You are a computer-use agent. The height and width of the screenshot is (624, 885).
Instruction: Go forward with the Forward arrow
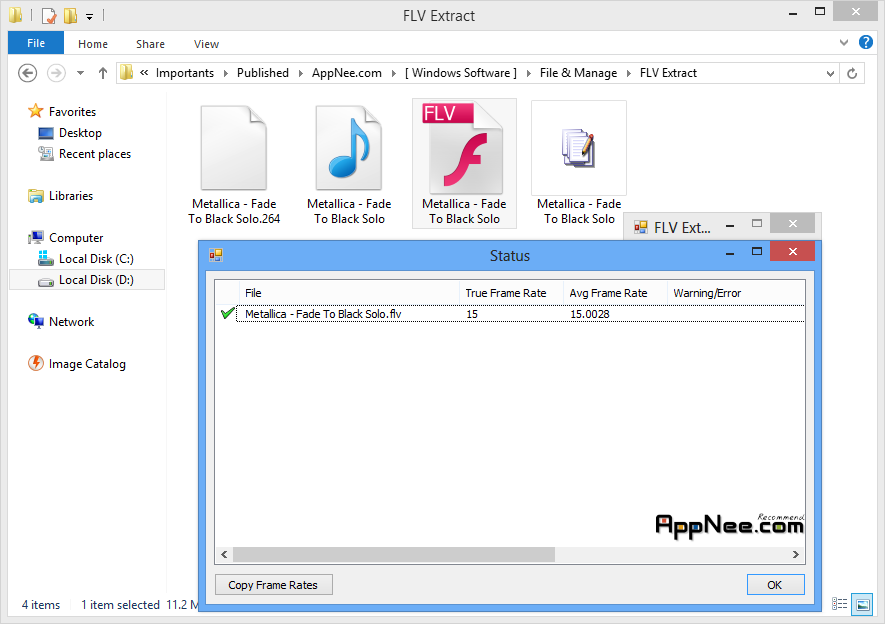pyautogui.click(x=56, y=73)
